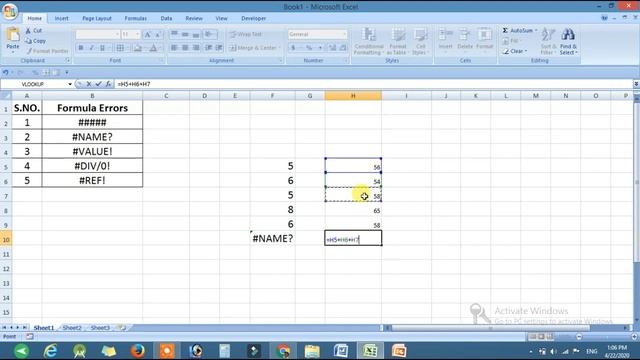Click the Decrease Indent icon
This screenshot has width=640, height=360.
209,48
